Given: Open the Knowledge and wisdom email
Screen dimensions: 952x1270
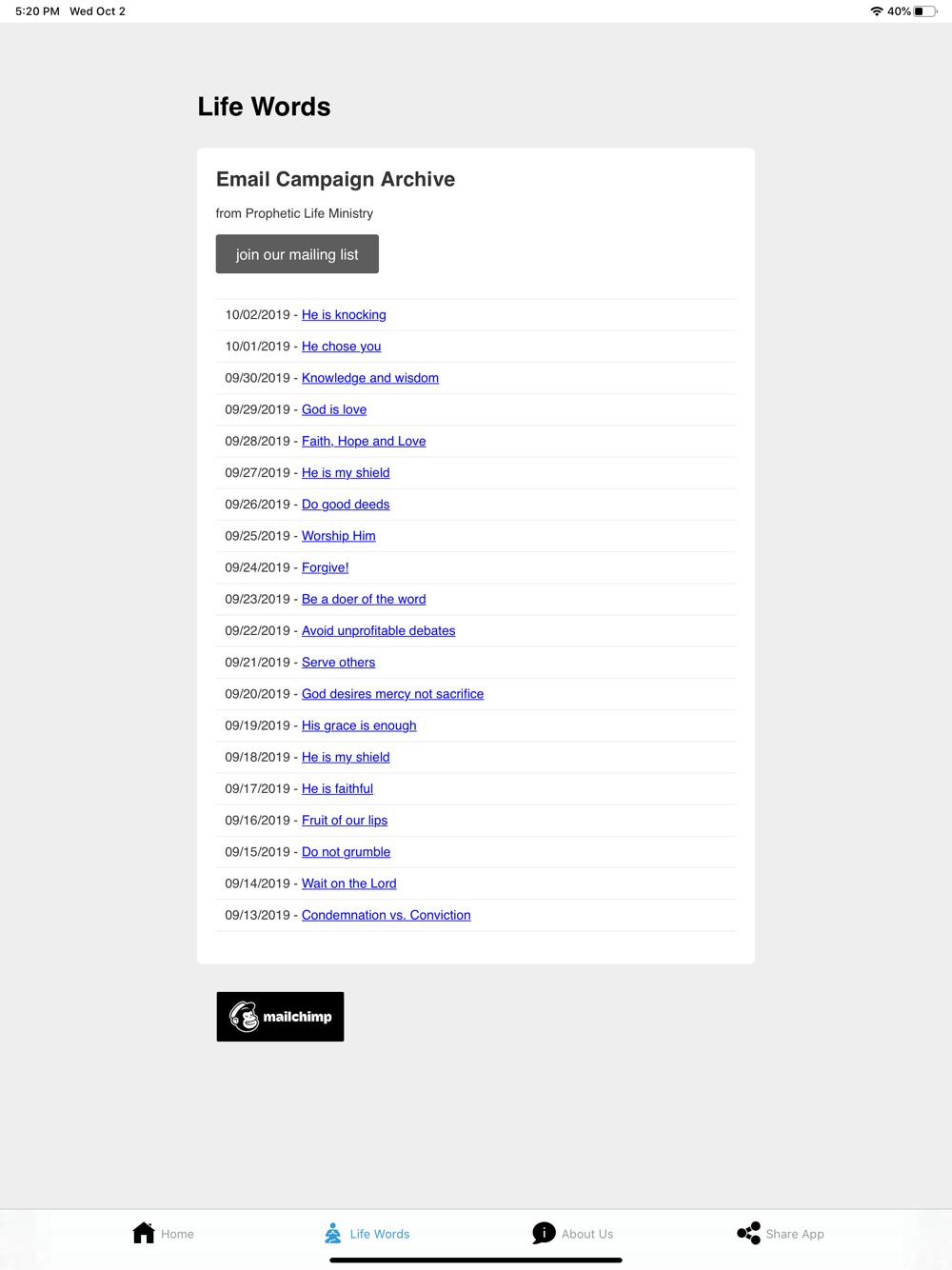Looking at the screenshot, I should [370, 378].
